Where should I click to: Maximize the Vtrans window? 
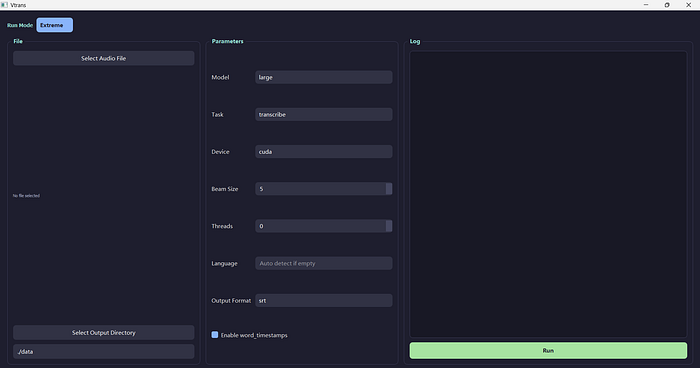point(667,5)
